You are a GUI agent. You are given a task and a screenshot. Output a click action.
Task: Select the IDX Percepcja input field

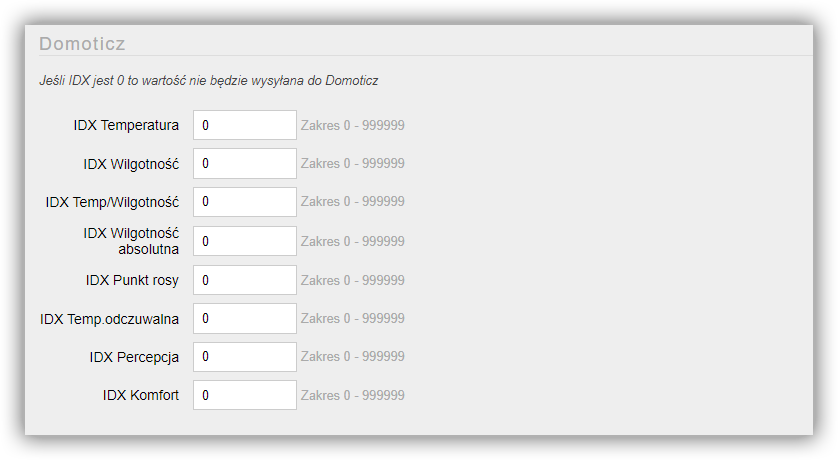tap(245, 357)
